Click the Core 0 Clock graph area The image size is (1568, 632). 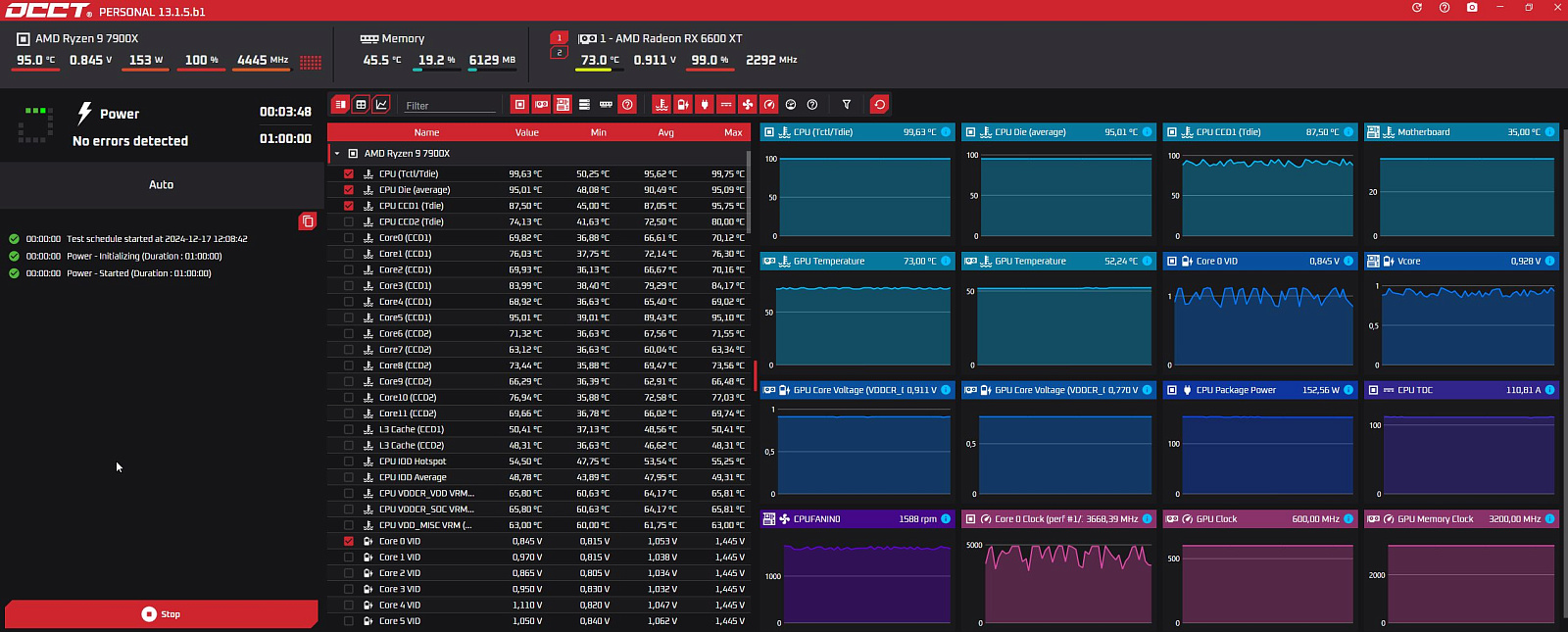click(x=1067, y=583)
